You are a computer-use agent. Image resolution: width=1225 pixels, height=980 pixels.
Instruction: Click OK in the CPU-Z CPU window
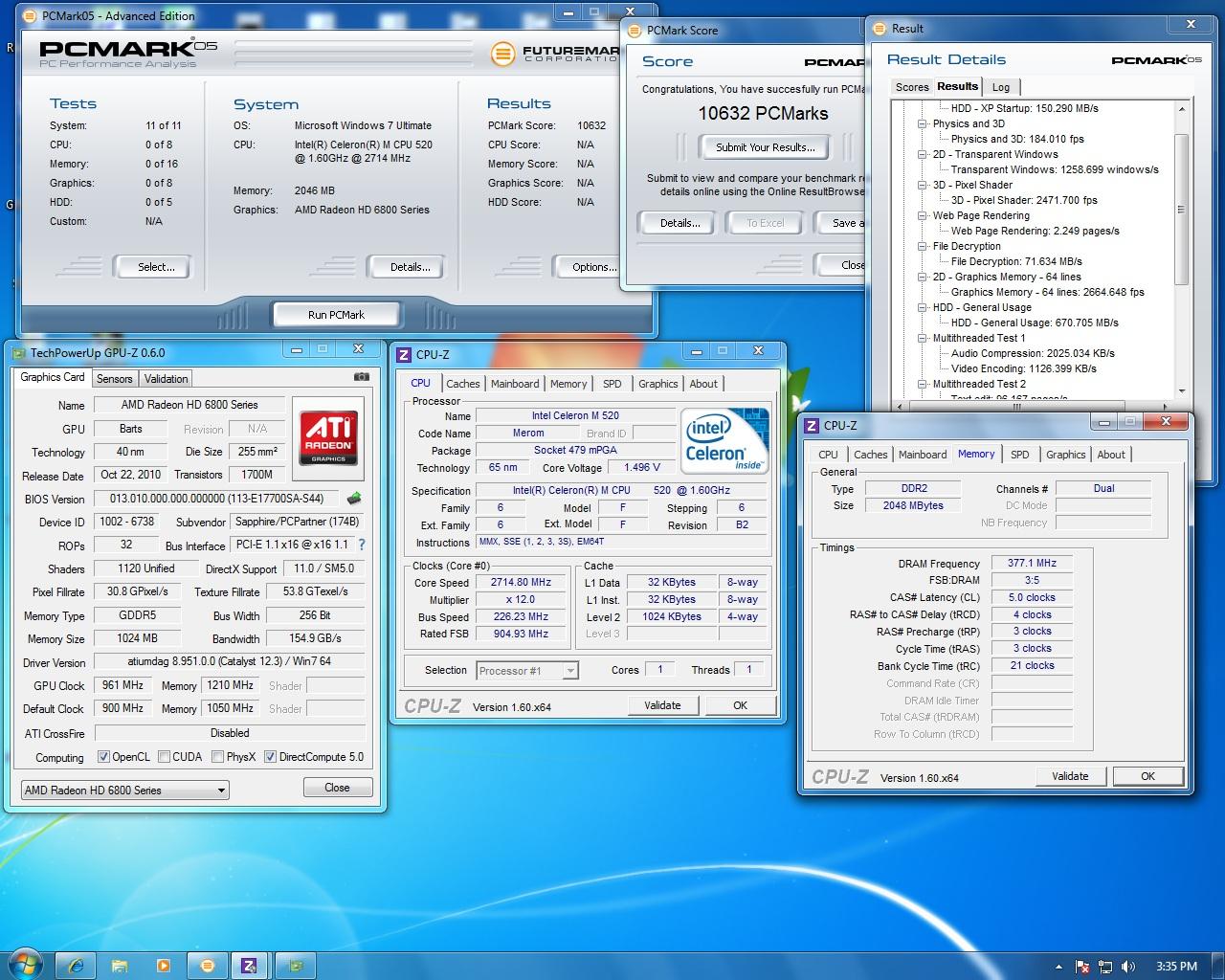tap(740, 705)
